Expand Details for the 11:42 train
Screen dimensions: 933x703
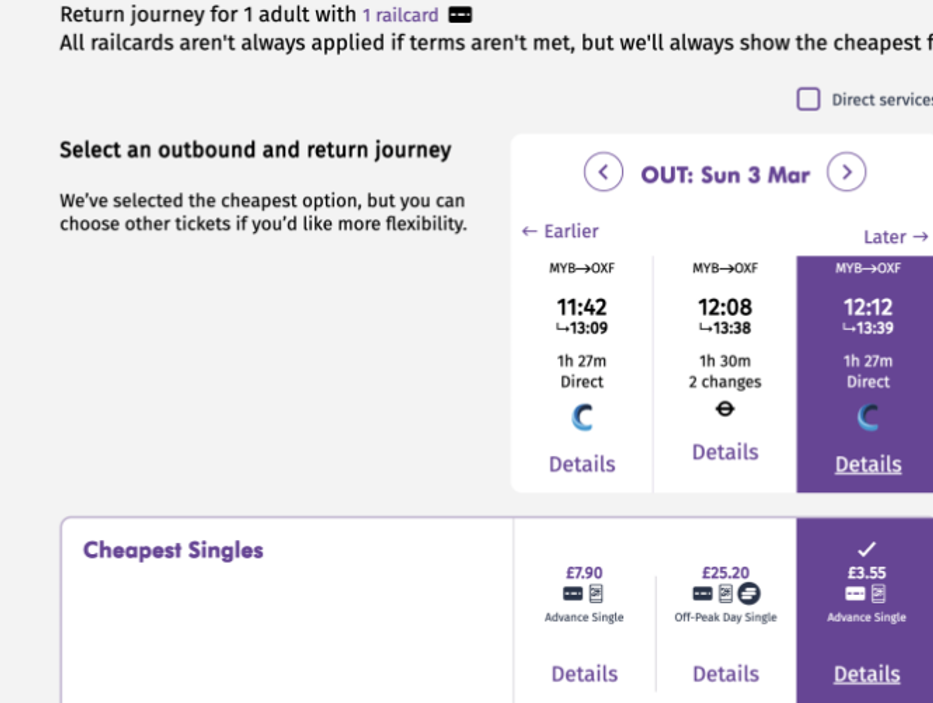coord(582,464)
